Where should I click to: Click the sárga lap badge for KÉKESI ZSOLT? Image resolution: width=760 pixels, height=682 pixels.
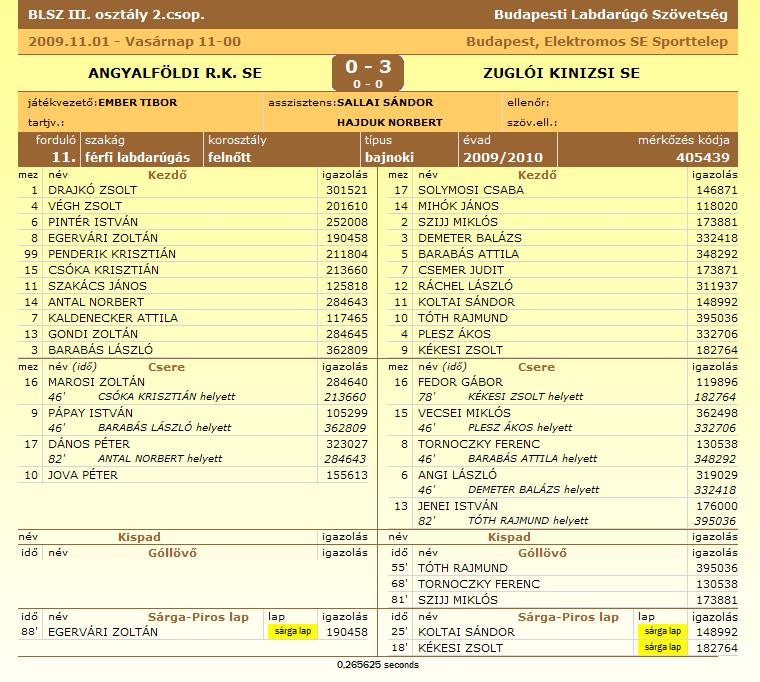pyautogui.click(x=663, y=648)
